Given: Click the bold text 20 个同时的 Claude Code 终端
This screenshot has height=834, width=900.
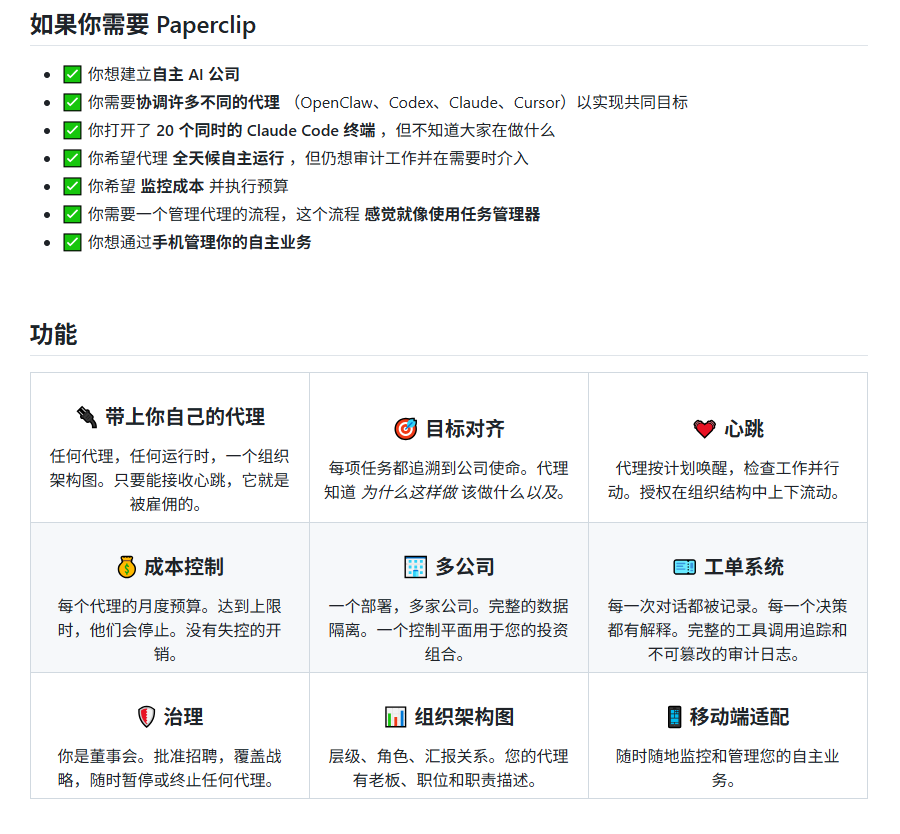Looking at the screenshot, I should (266, 131).
